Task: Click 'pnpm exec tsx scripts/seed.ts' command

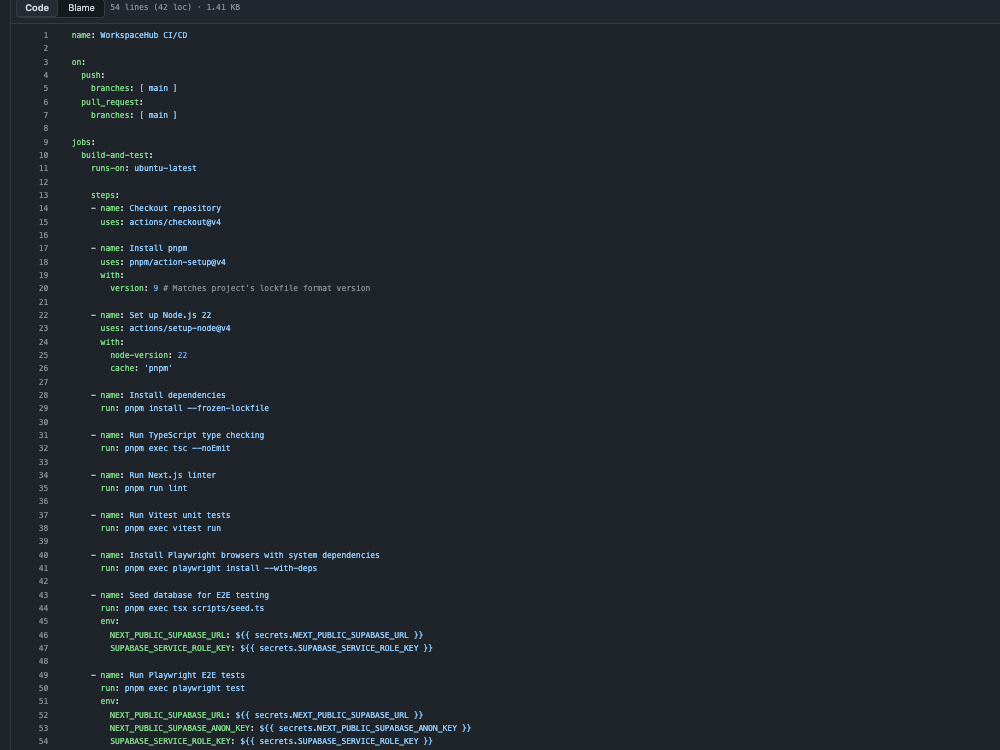Action: point(195,608)
